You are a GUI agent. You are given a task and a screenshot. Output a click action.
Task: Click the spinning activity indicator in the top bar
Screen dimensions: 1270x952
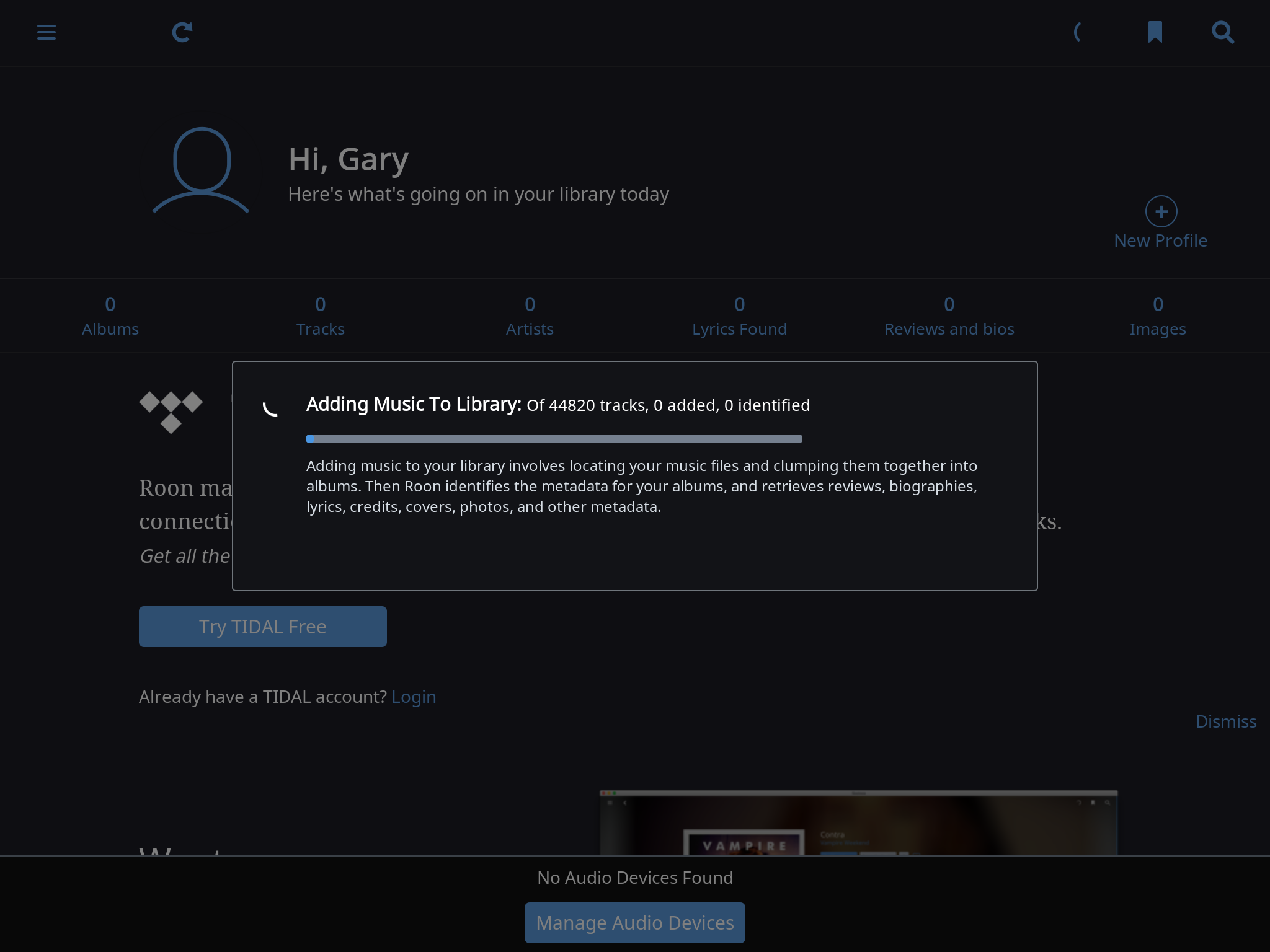(x=1078, y=32)
